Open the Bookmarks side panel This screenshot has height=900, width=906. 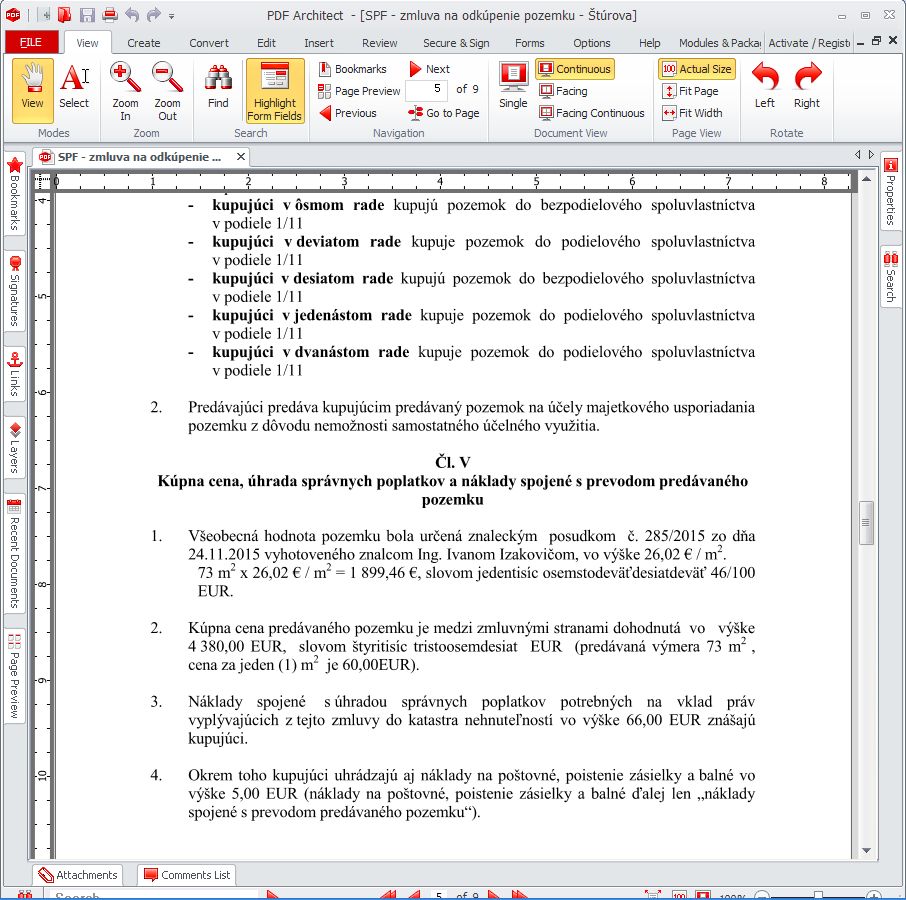pyautogui.click(x=14, y=195)
